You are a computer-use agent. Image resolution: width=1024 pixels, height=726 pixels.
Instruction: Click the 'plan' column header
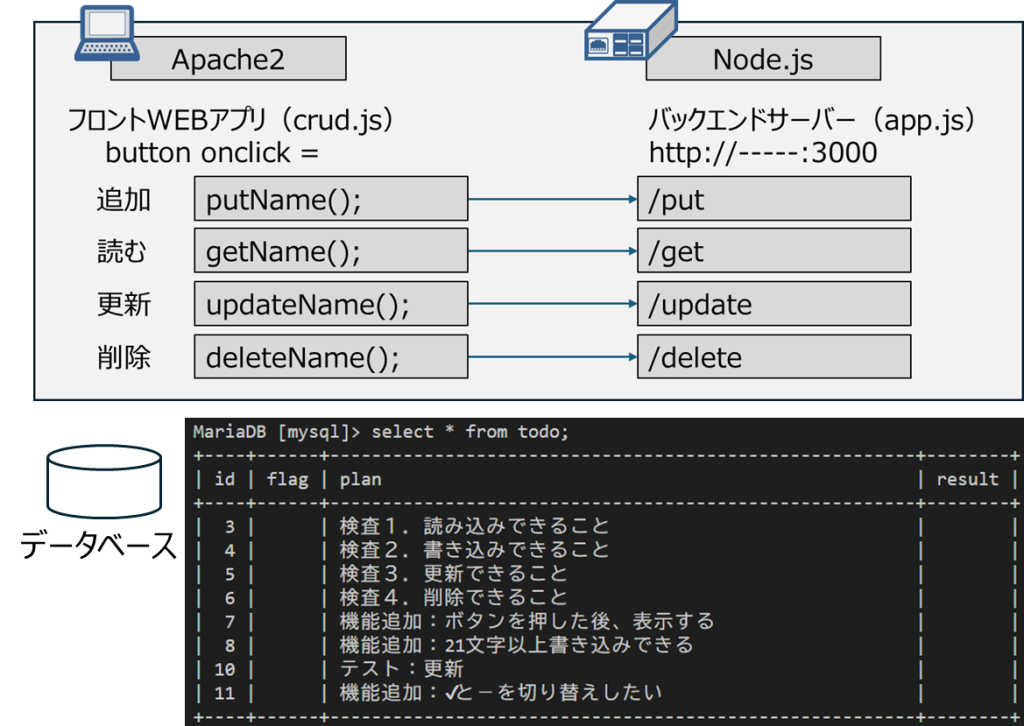360,479
